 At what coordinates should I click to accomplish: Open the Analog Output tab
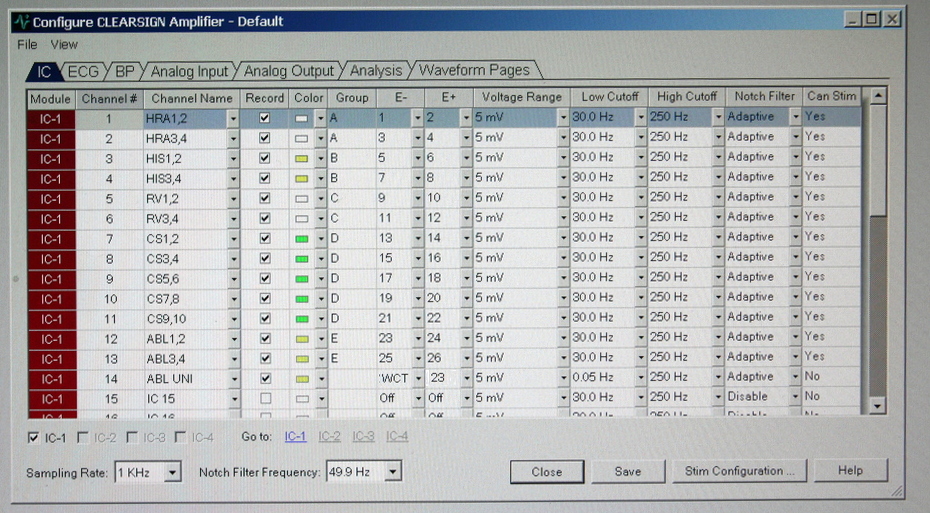[289, 71]
